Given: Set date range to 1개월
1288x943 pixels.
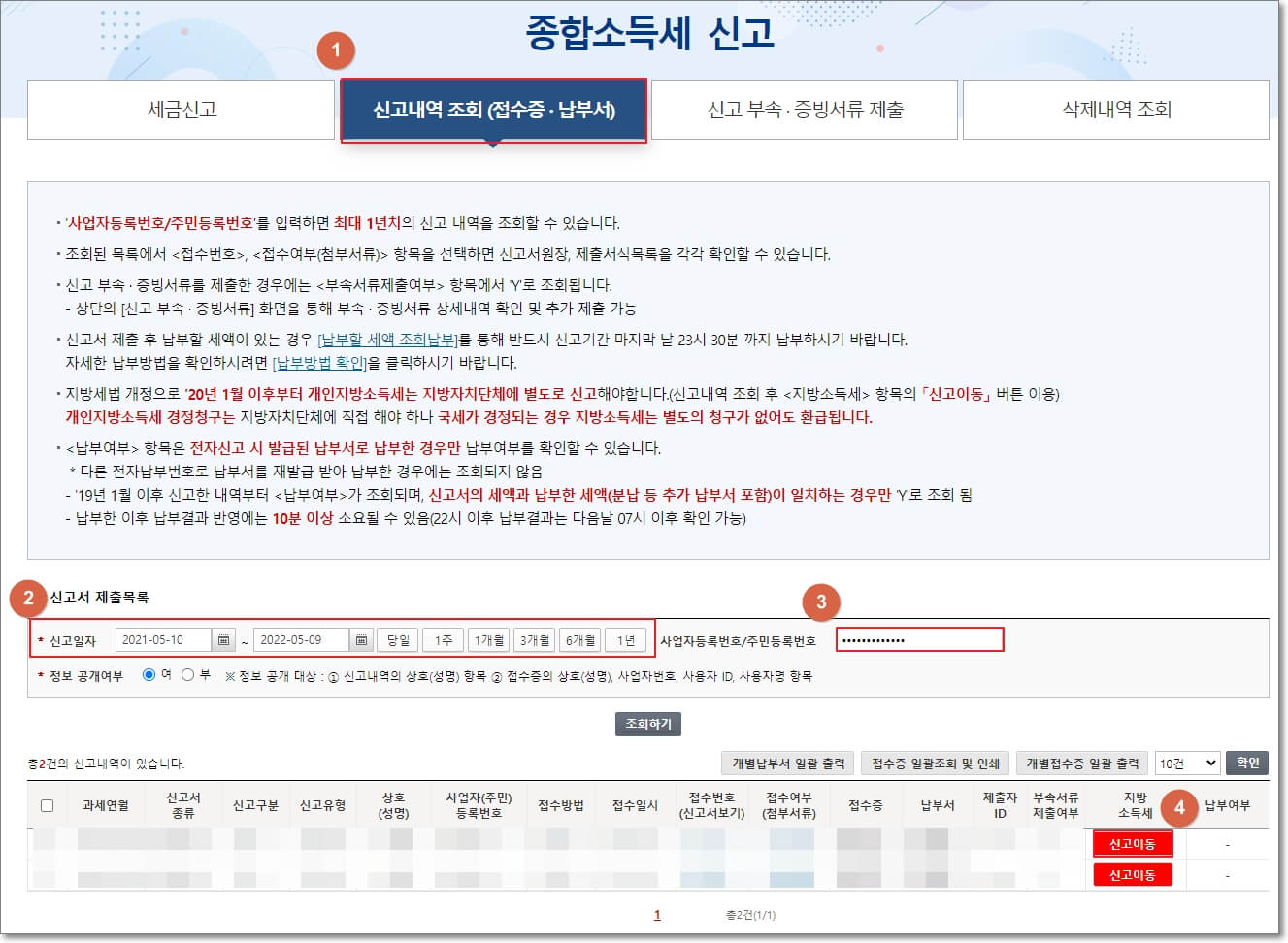Looking at the screenshot, I should click(489, 640).
